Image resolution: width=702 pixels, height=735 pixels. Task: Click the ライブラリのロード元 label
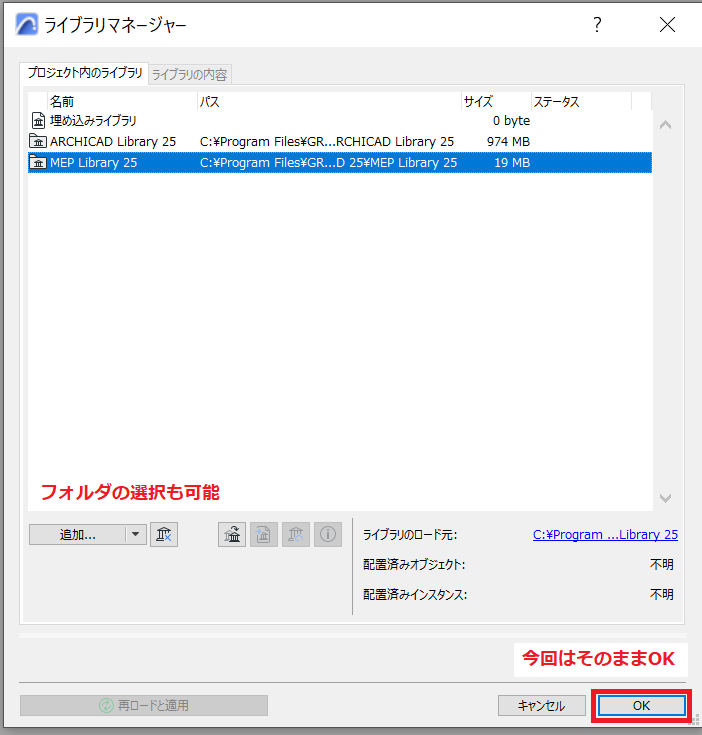(x=410, y=534)
